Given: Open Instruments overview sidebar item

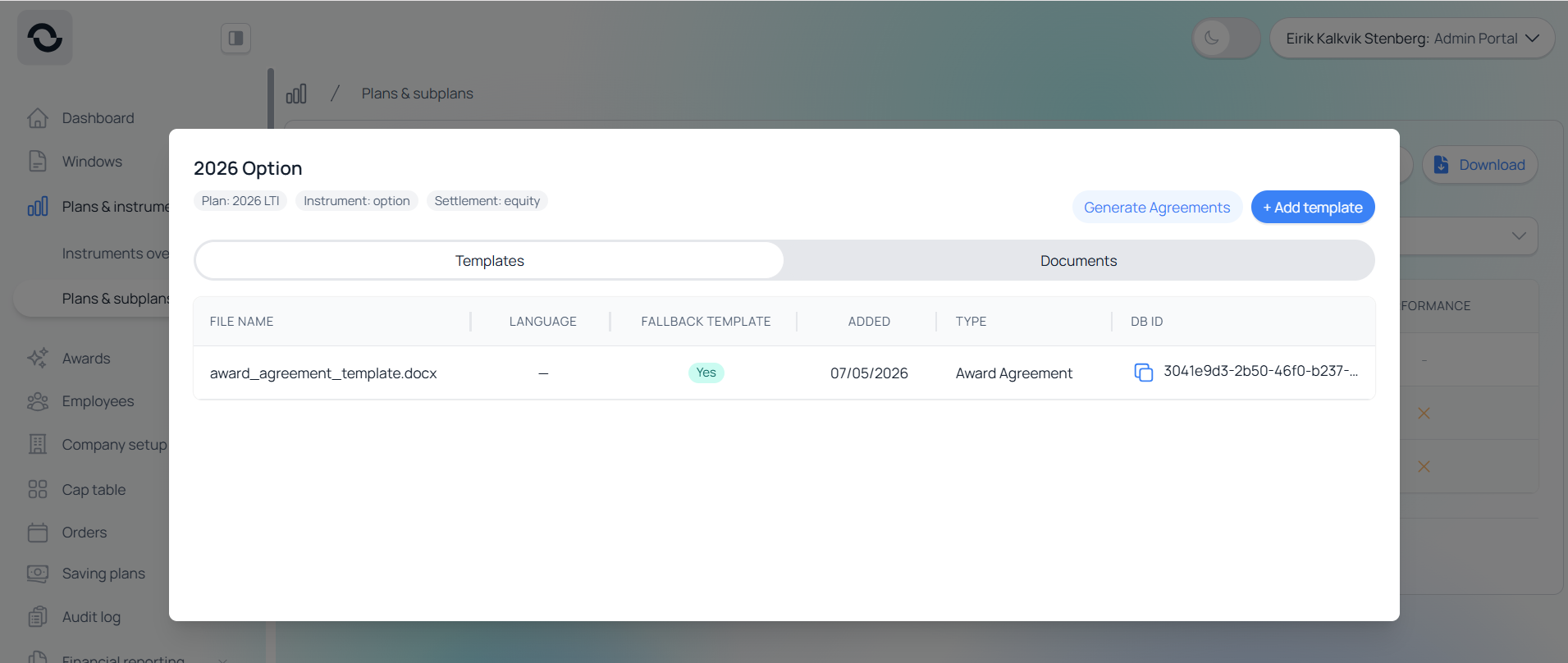Looking at the screenshot, I should (x=115, y=254).
